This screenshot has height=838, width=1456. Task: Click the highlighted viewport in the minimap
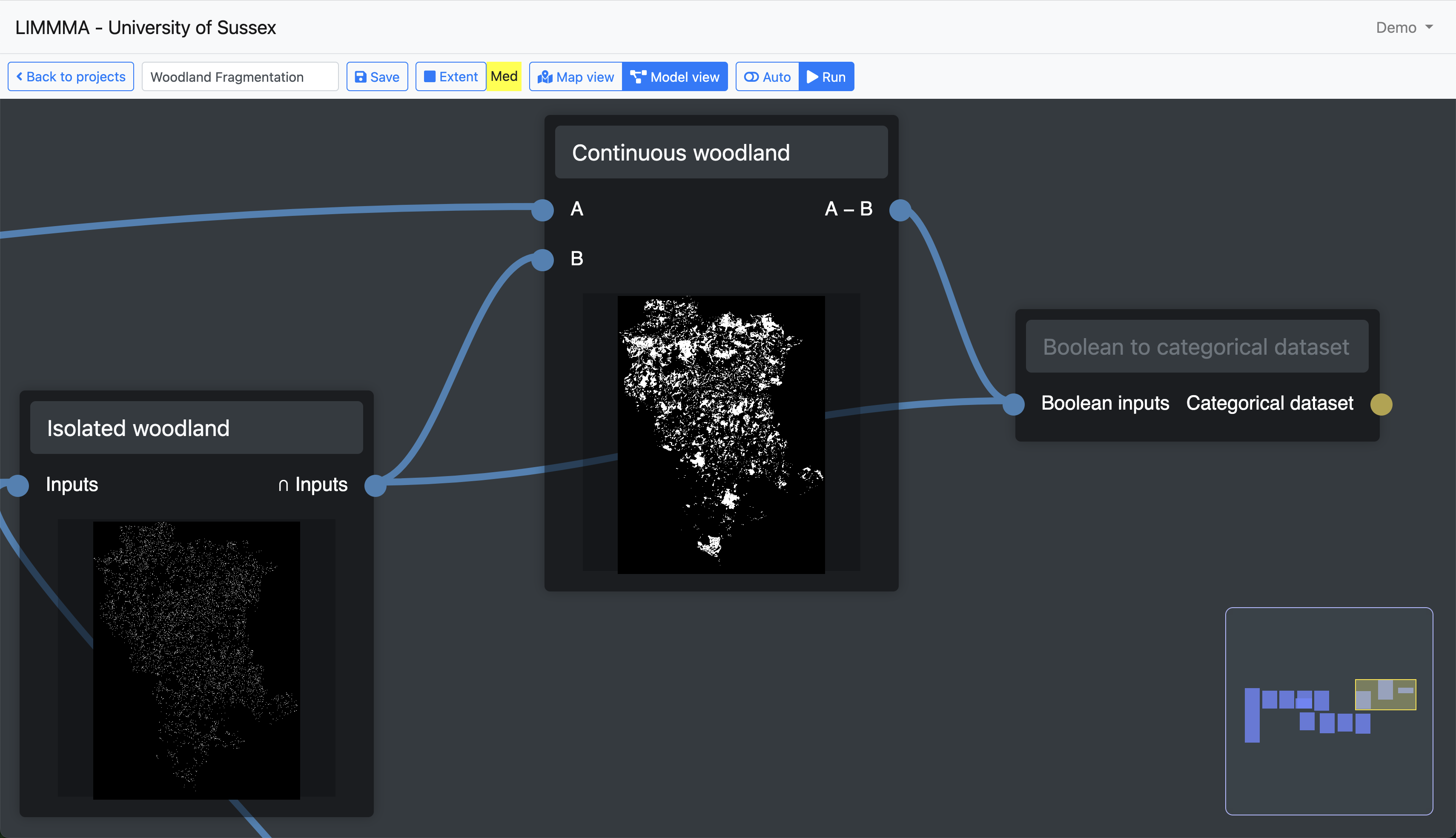click(x=1385, y=695)
